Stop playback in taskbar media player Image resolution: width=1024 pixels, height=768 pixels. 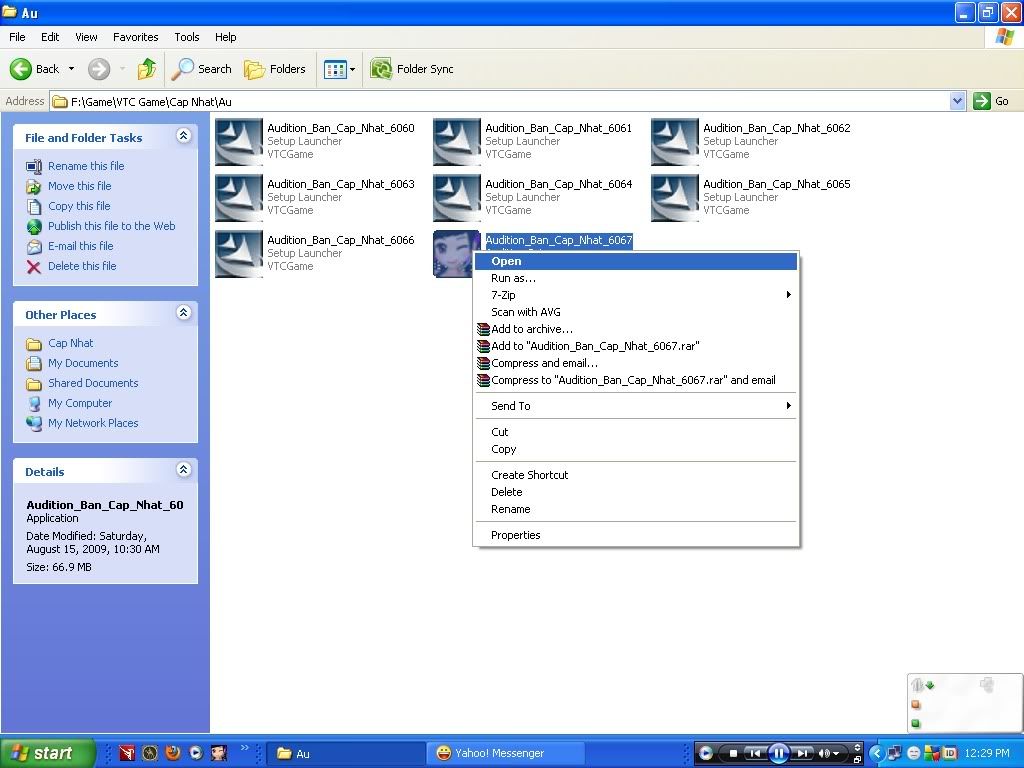click(x=733, y=754)
